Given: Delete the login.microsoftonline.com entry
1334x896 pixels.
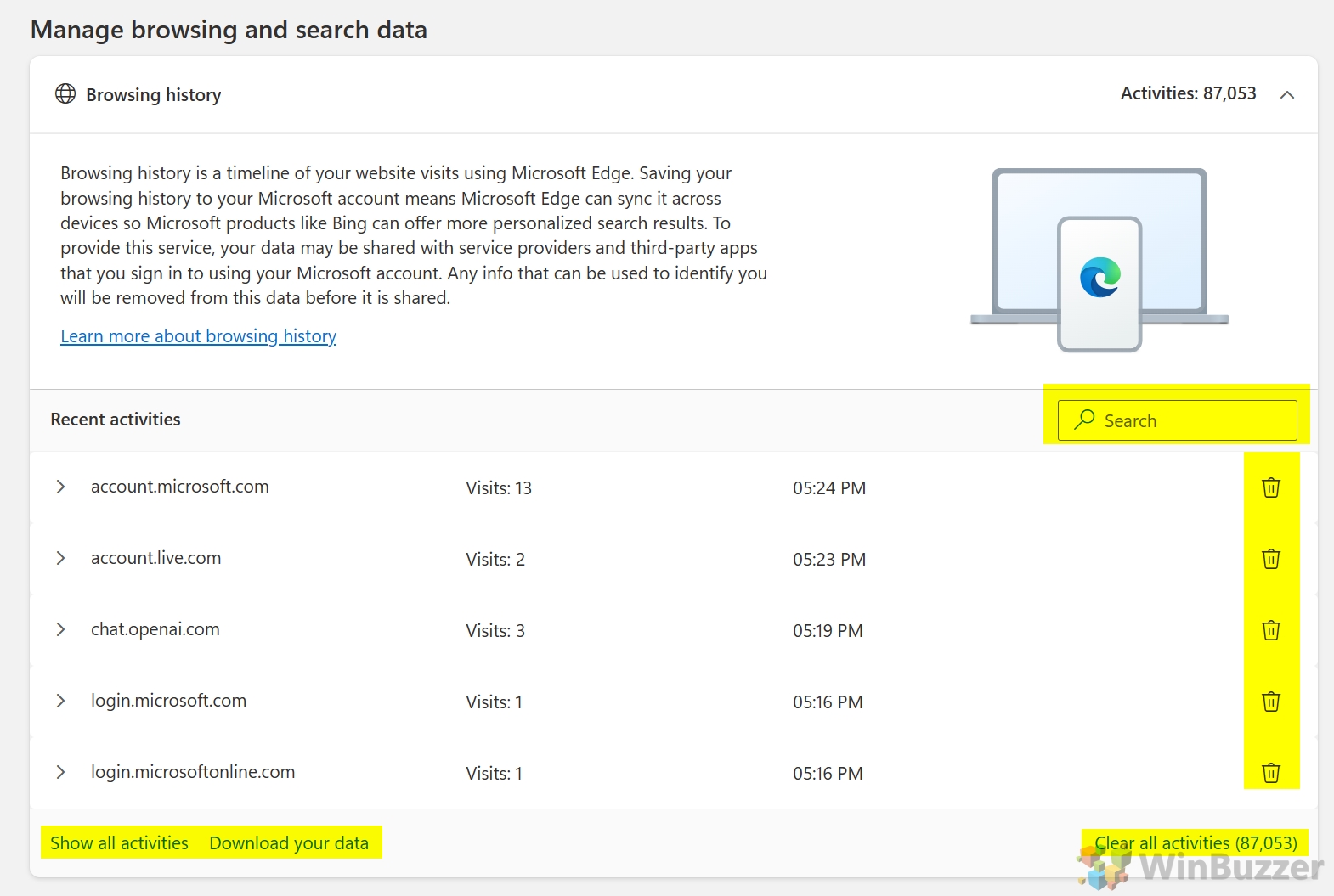Looking at the screenshot, I should click(1271, 773).
